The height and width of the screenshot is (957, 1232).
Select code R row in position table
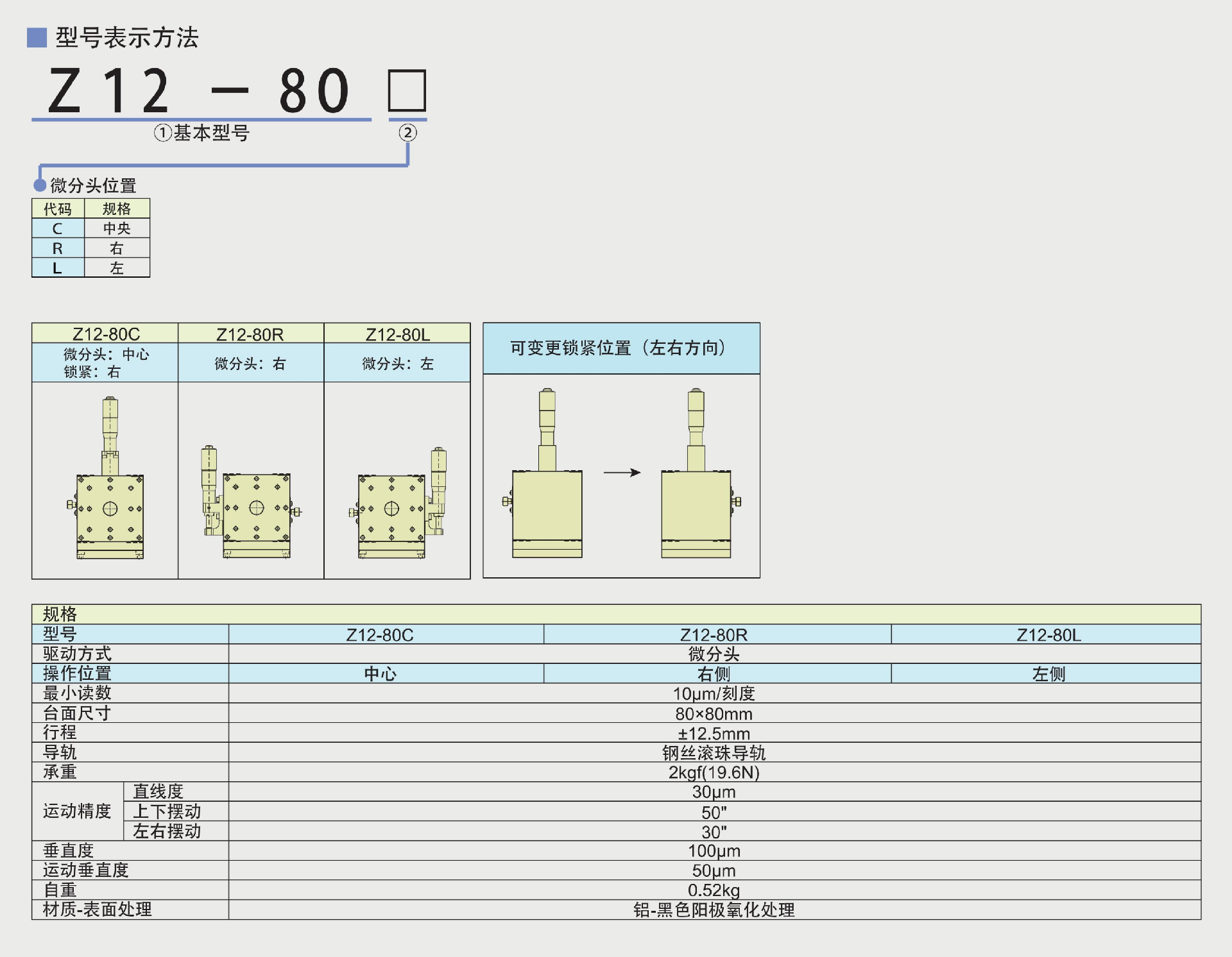point(58,248)
